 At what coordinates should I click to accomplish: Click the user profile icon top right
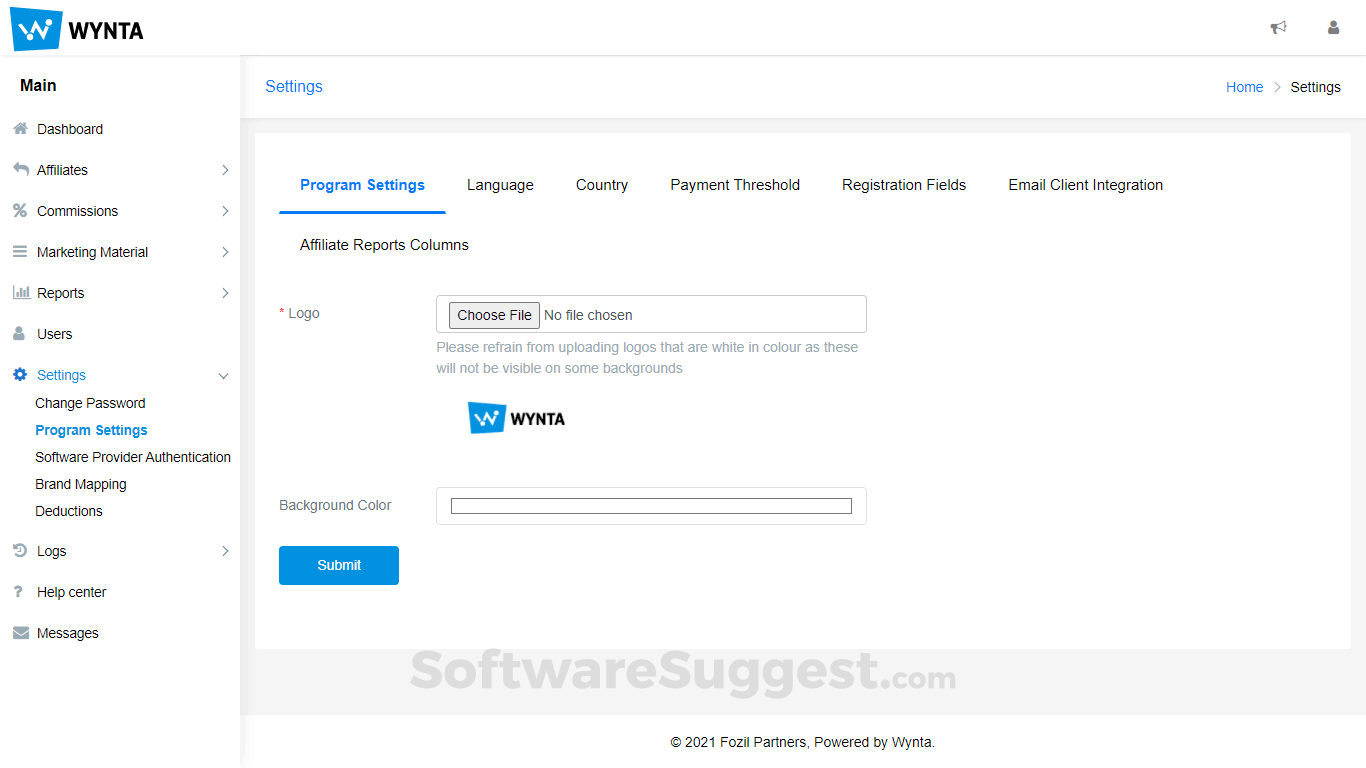pos(1333,27)
